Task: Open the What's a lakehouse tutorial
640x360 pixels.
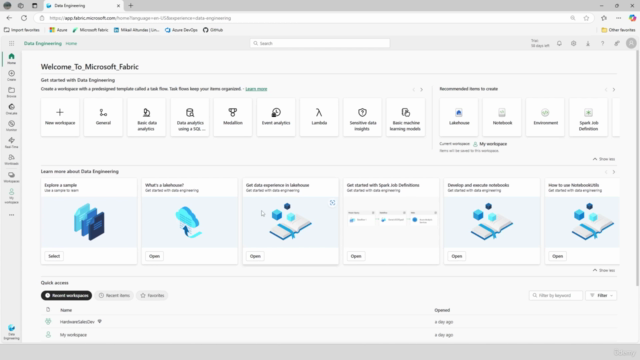Action: (154, 256)
